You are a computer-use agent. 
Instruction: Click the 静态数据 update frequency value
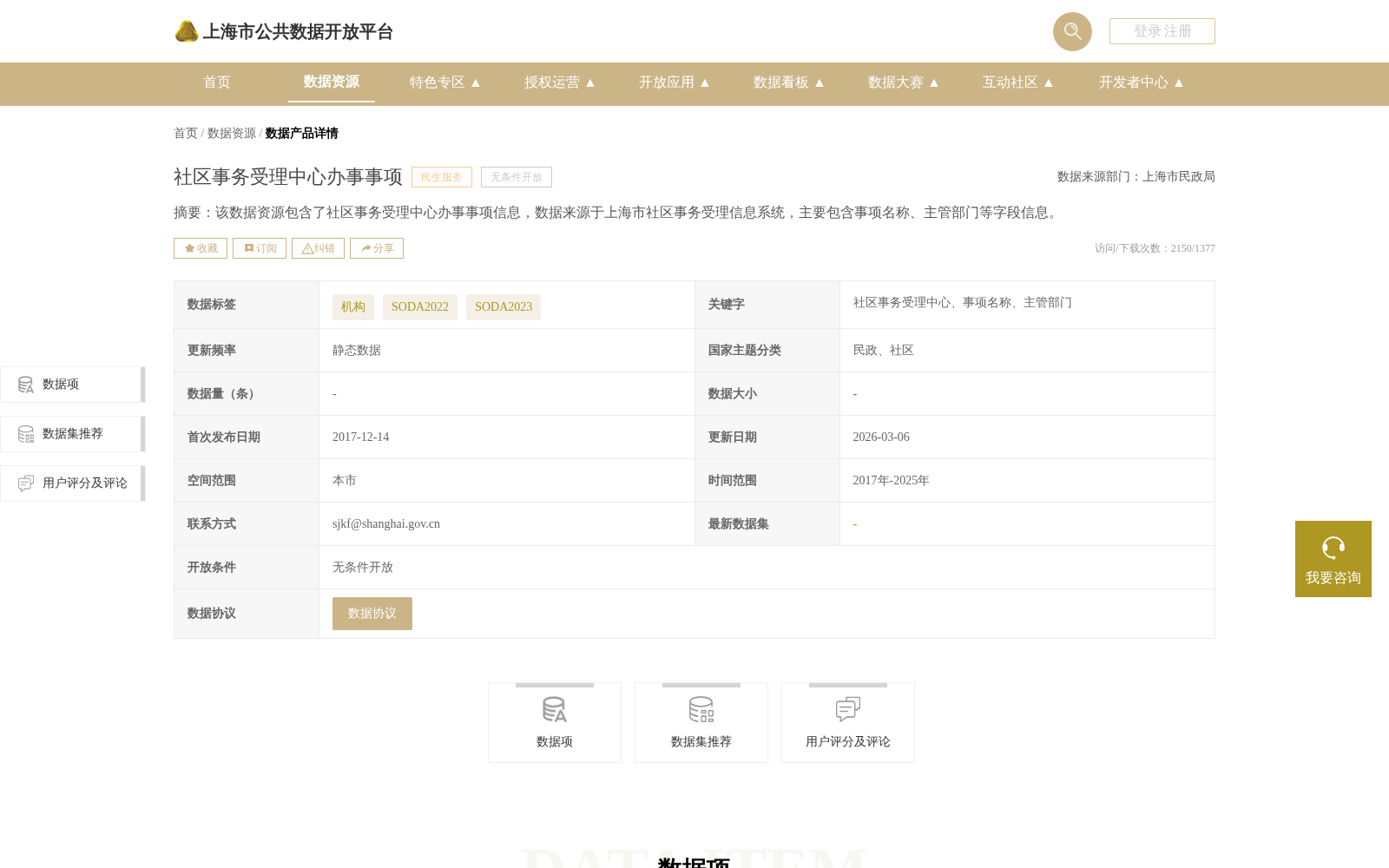click(x=357, y=351)
